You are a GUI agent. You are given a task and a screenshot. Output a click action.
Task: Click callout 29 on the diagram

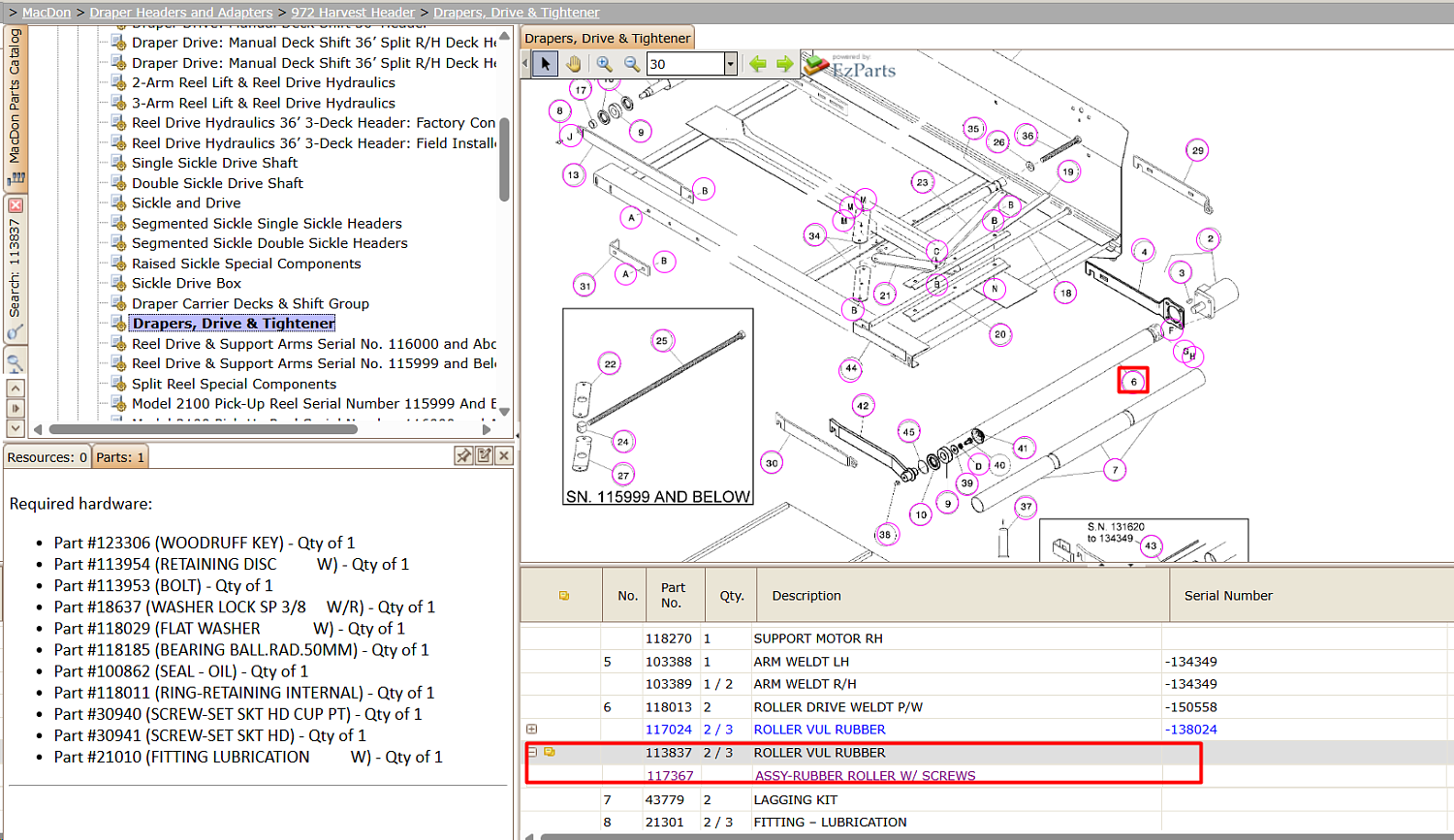[x=1198, y=150]
